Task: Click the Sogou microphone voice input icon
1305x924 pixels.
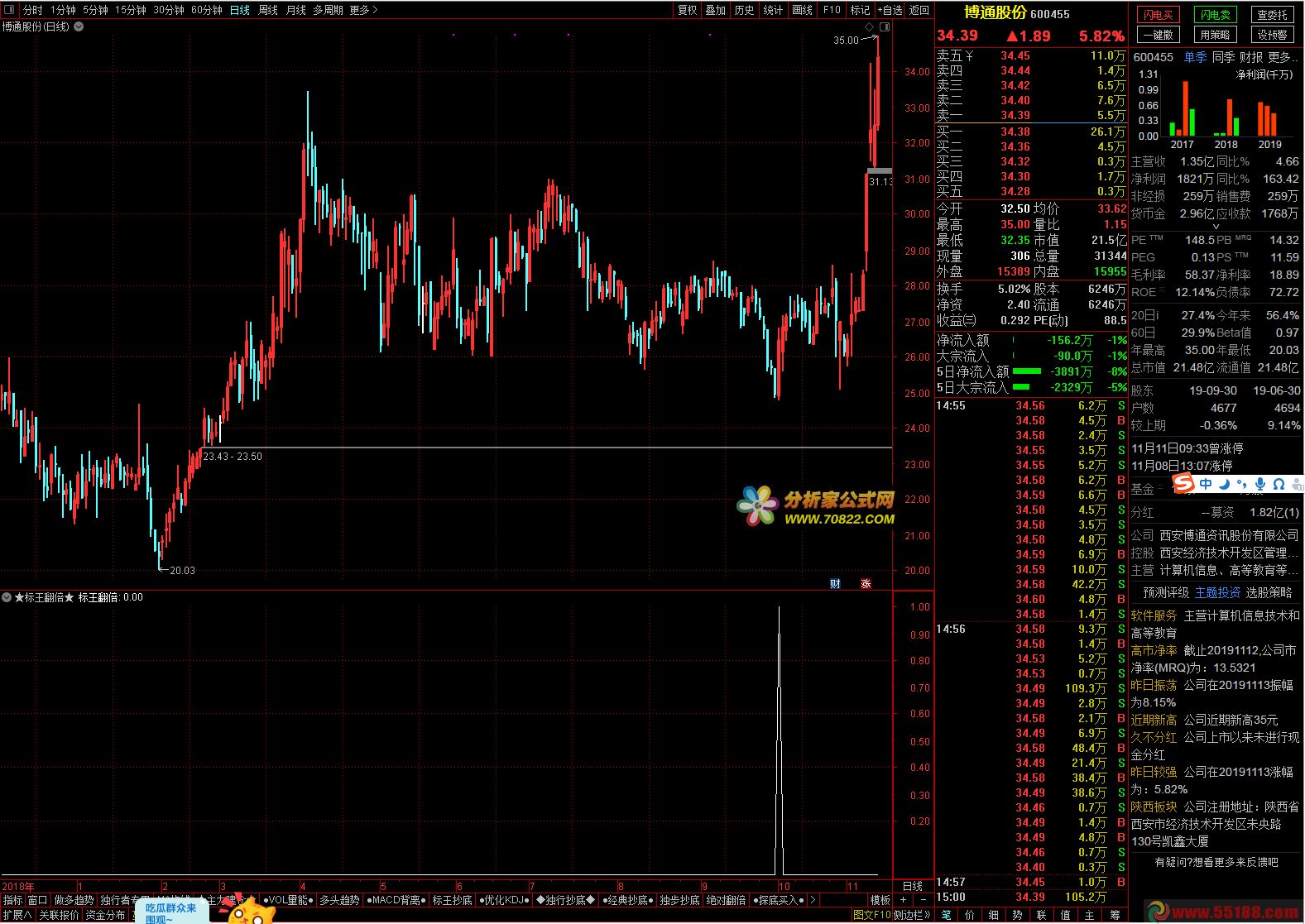Action: 1260,484
